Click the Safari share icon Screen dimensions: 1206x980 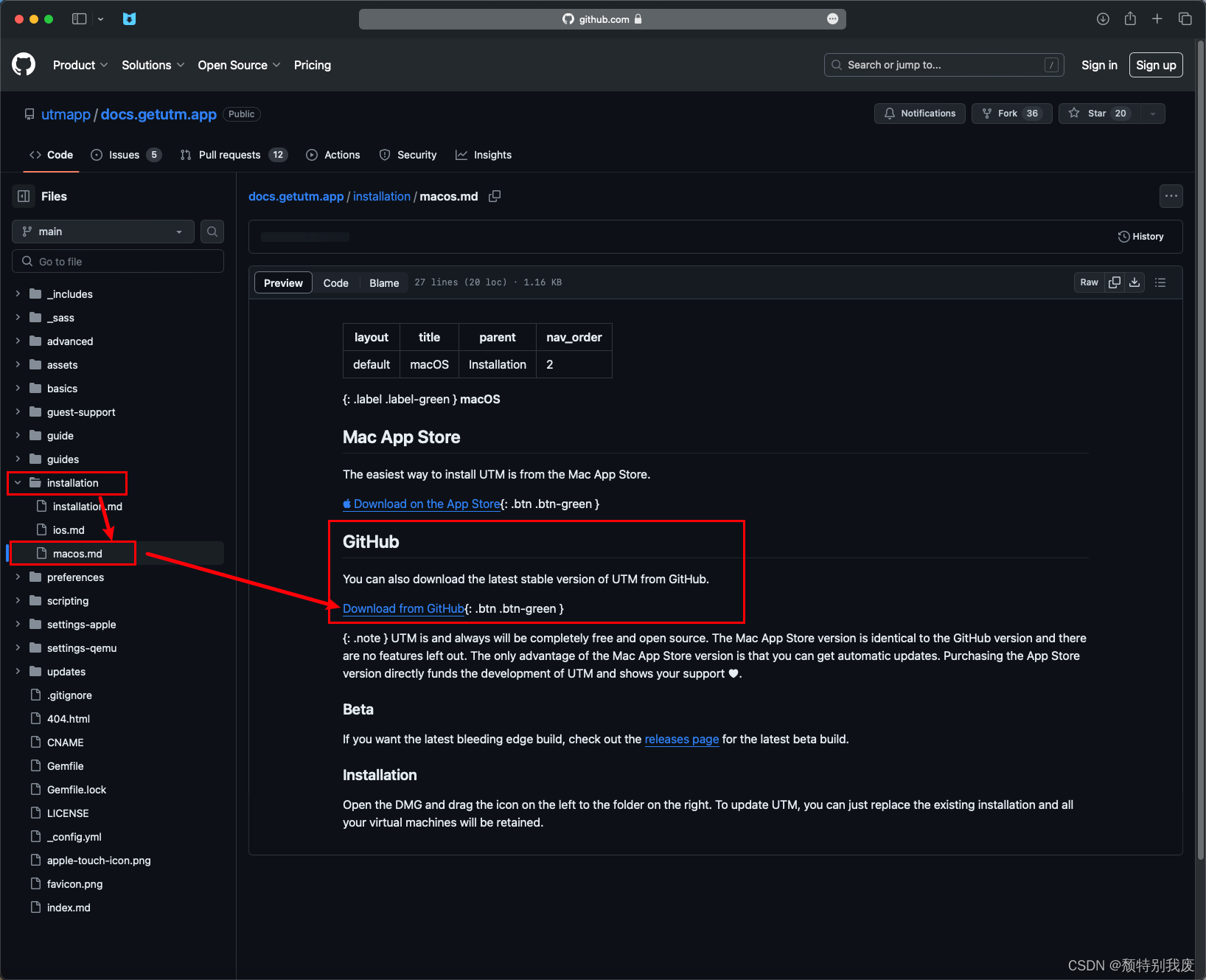pos(1130,19)
